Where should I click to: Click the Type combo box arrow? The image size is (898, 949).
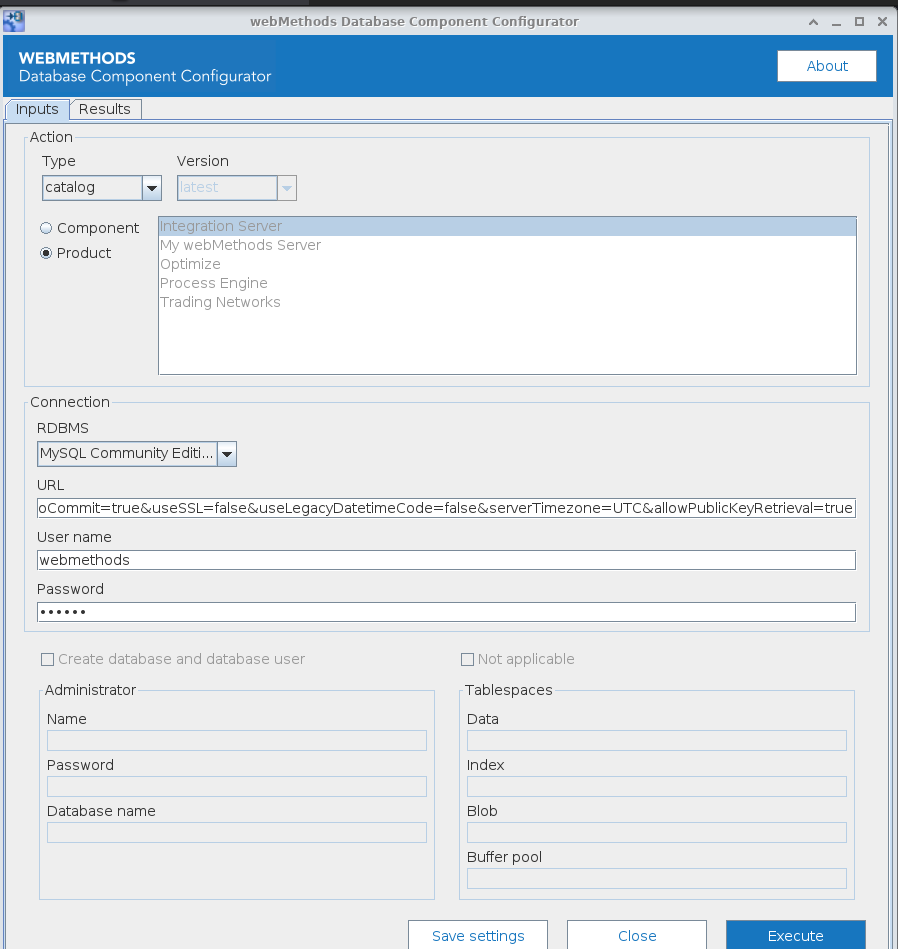(152, 188)
